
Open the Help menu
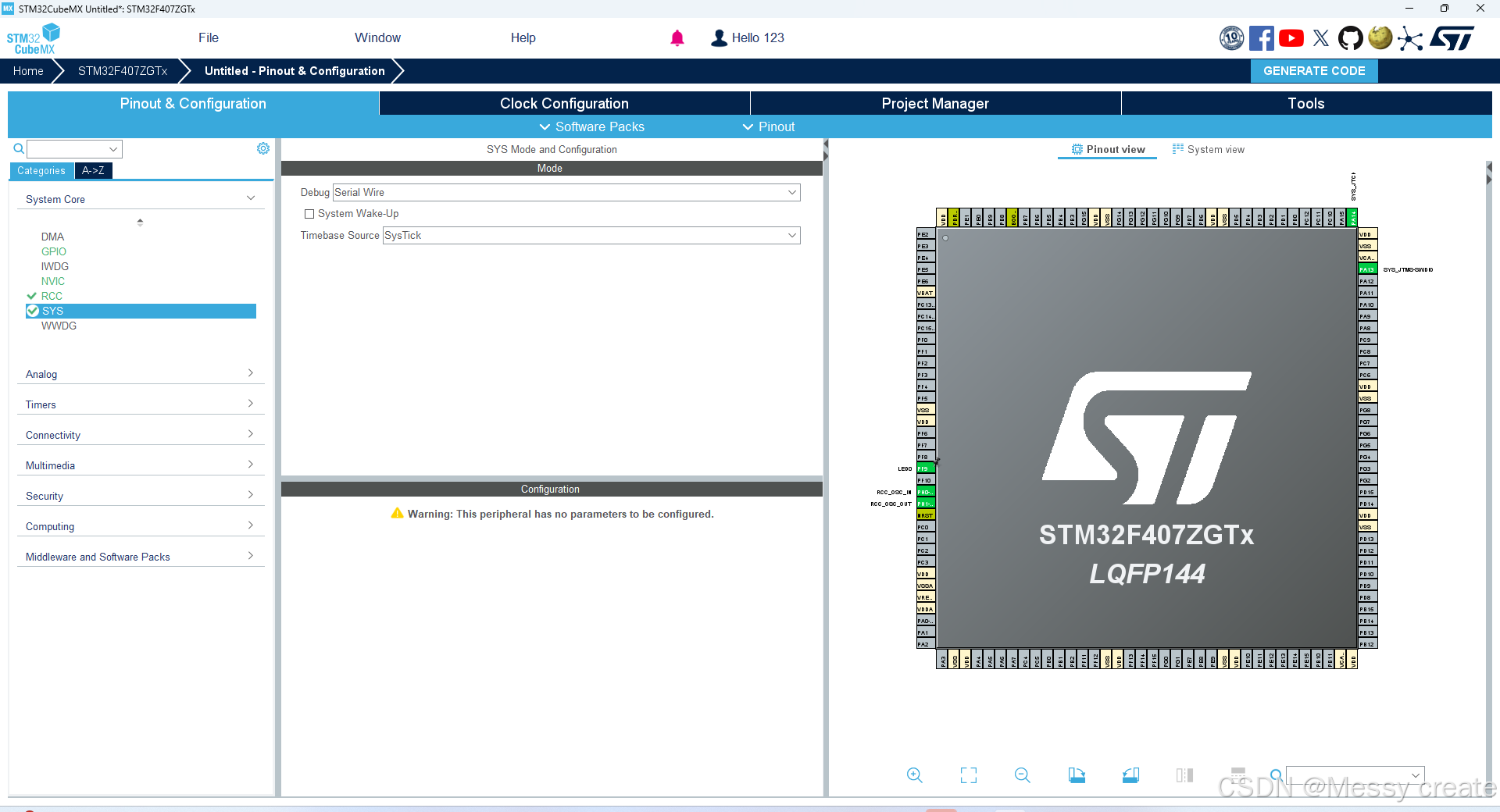pos(523,37)
